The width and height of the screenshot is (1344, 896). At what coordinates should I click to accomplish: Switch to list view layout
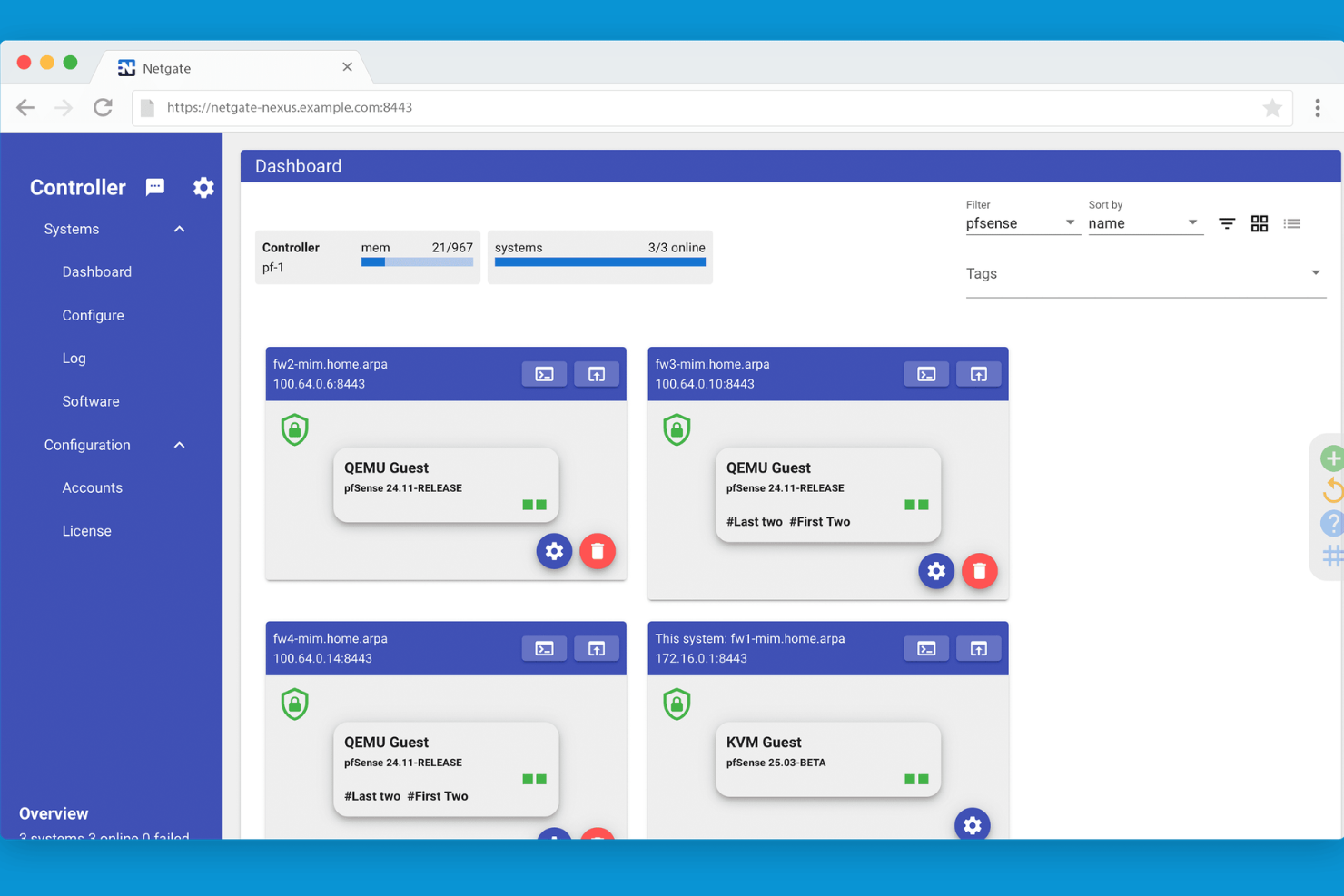click(x=1292, y=223)
